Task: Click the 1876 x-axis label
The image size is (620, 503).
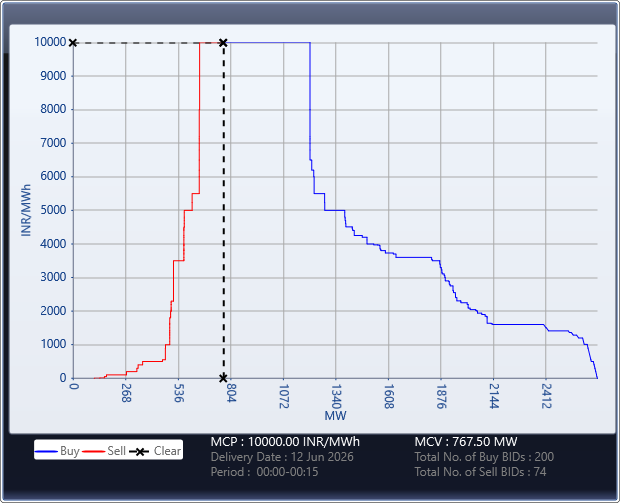Action: (x=441, y=396)
